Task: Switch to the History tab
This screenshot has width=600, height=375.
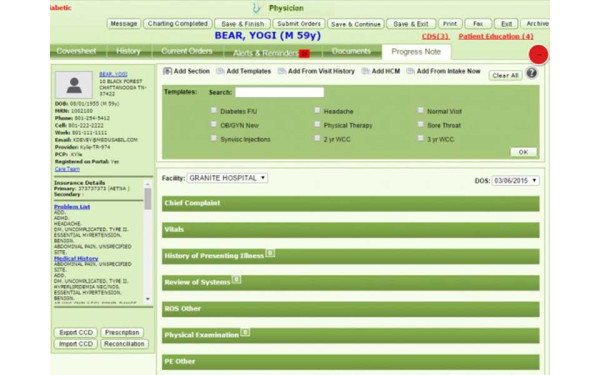Action: [129, 51]
